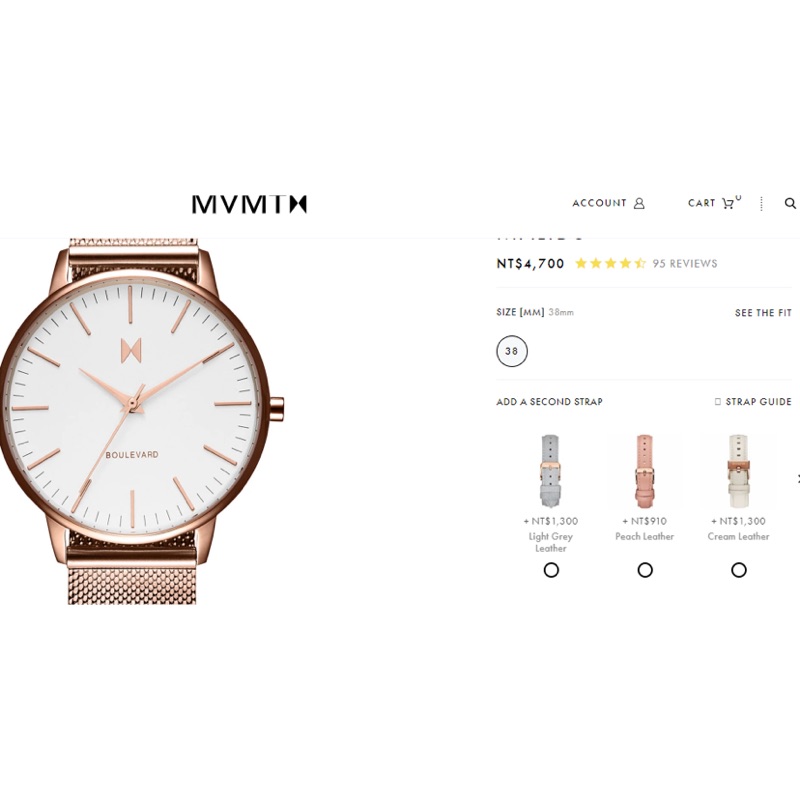Click the Cream Leather strap image

[x=738, y=471]
